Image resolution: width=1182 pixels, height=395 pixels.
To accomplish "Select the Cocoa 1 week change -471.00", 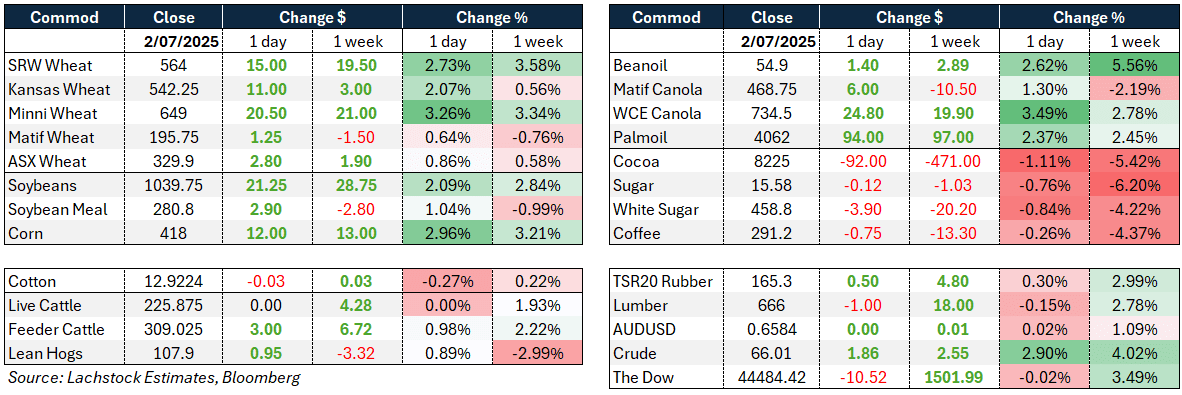I will tap(954, 161).
